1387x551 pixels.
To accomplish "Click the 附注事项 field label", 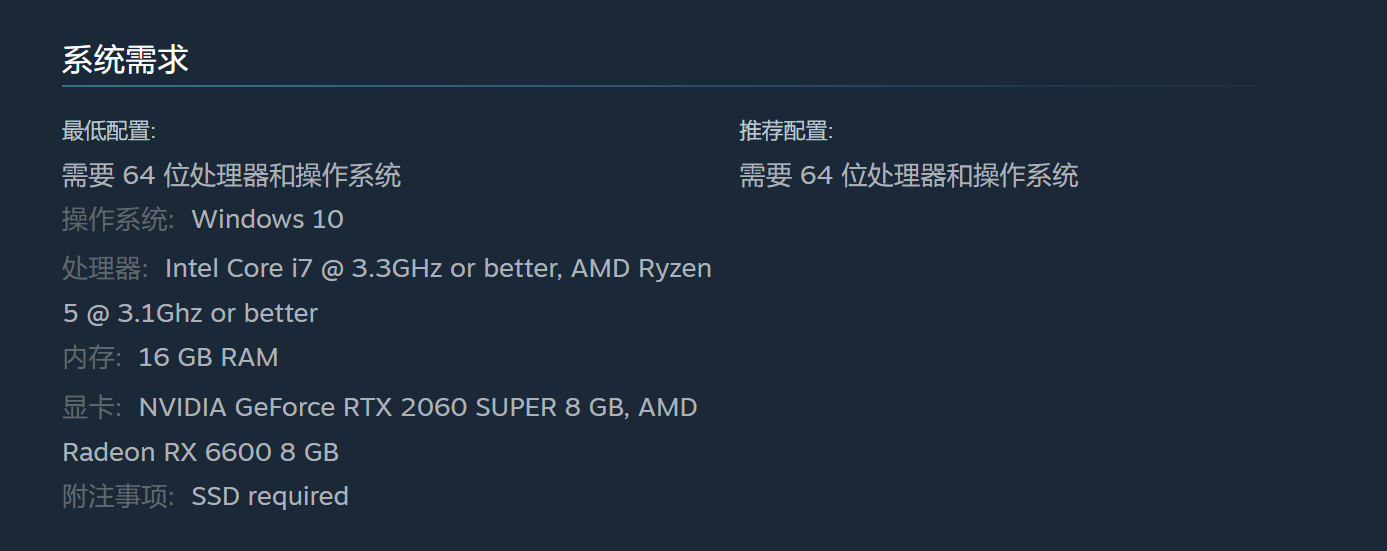I will click(118, 497).
